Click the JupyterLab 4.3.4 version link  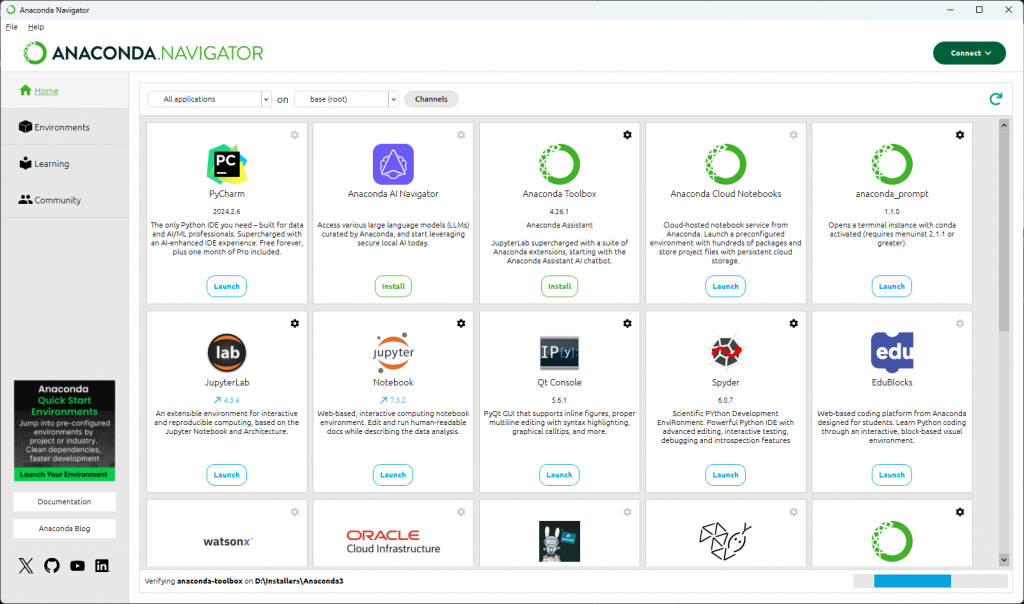click(227, 400)
